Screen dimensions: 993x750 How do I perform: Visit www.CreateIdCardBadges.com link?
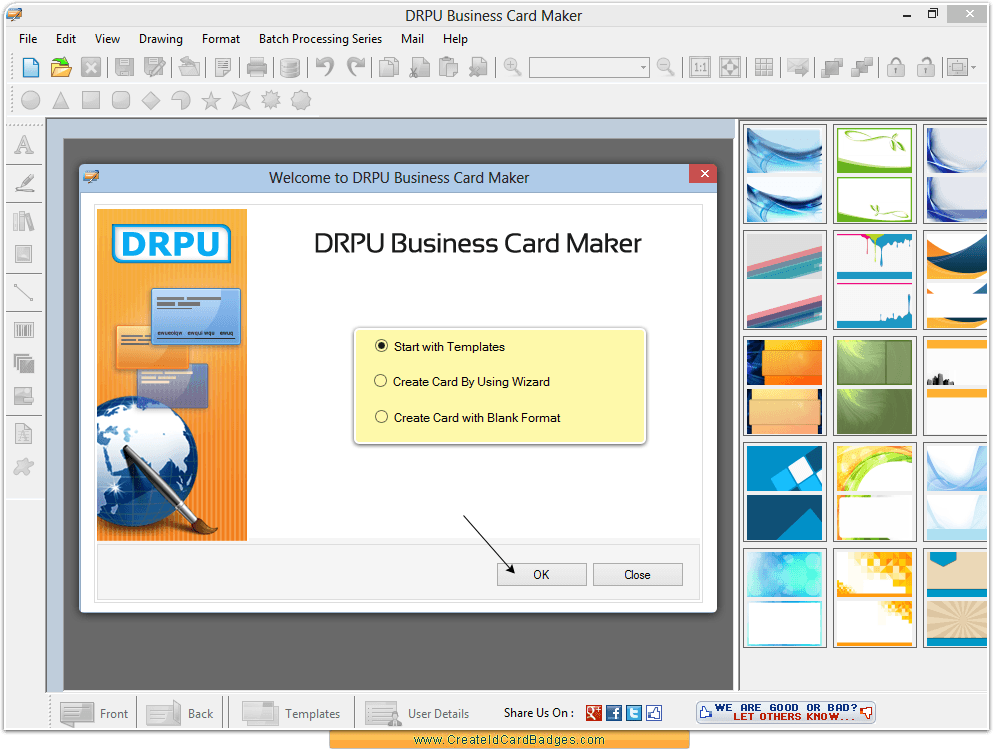509,740
